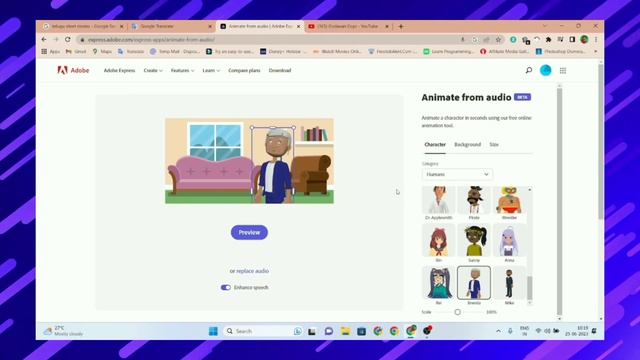Open the site search magnifier icon
The image size is (640, 360).
tap(529, 70)
